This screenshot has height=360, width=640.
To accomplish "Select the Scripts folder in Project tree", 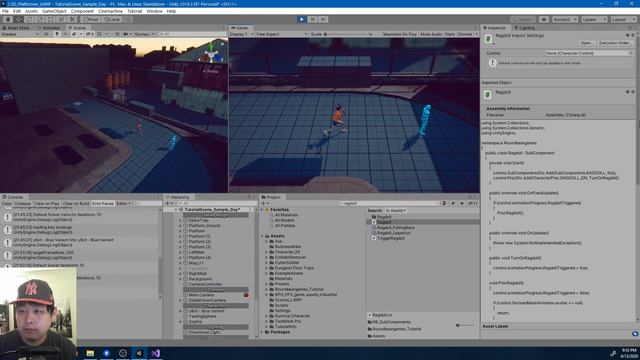I will (281, 305).
